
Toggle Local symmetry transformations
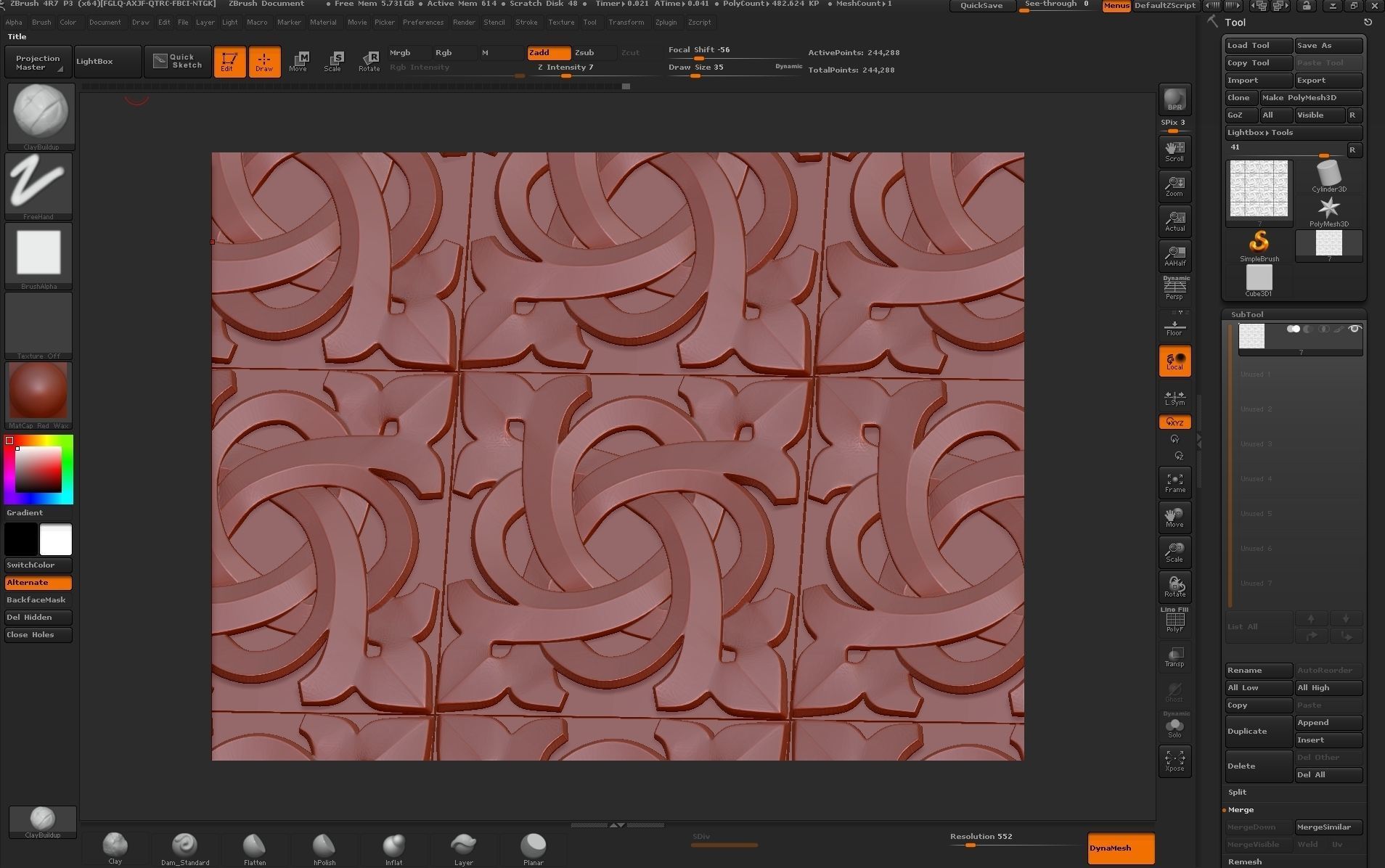1174,361
